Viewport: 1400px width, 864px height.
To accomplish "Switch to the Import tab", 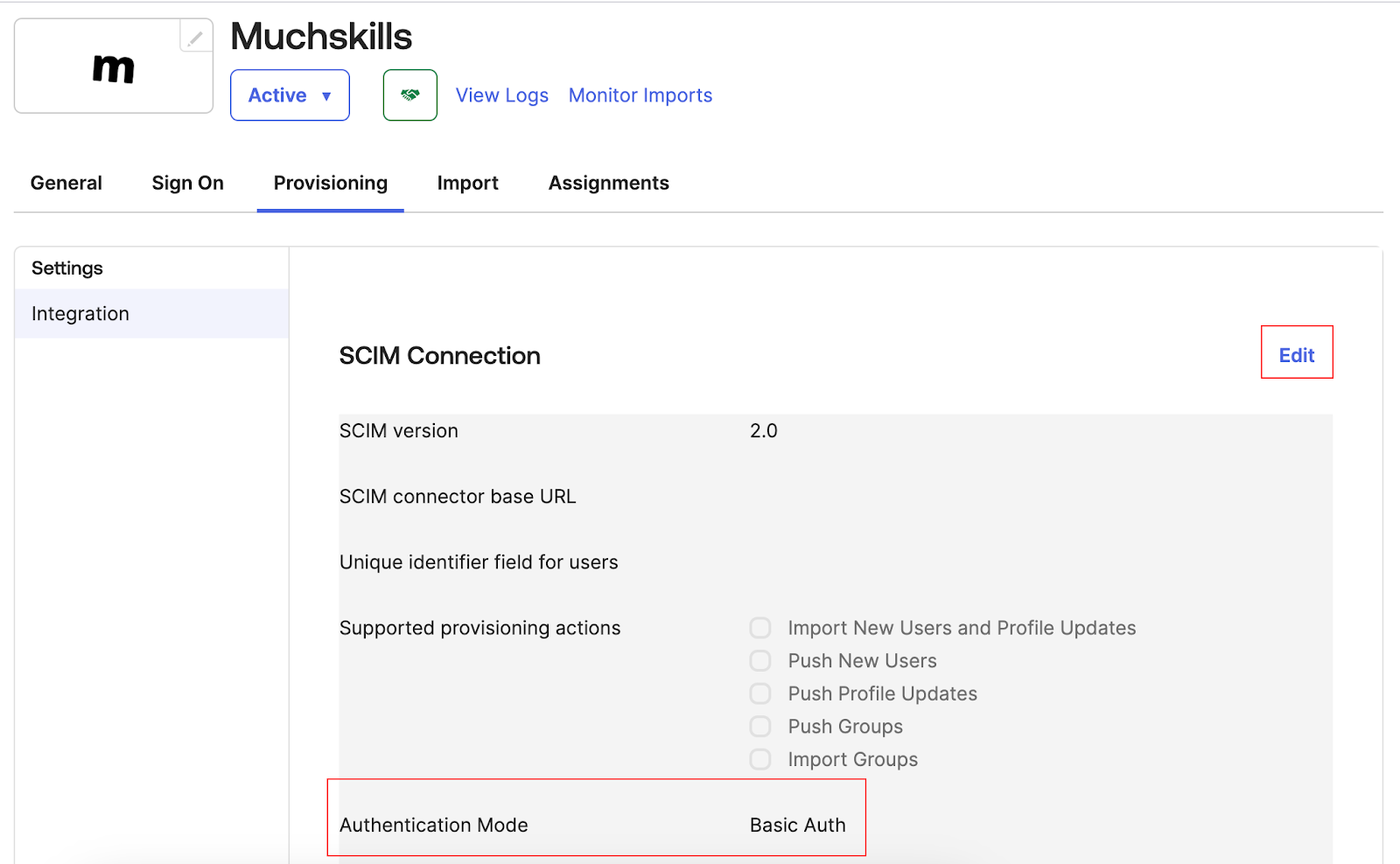I will 468,183.
